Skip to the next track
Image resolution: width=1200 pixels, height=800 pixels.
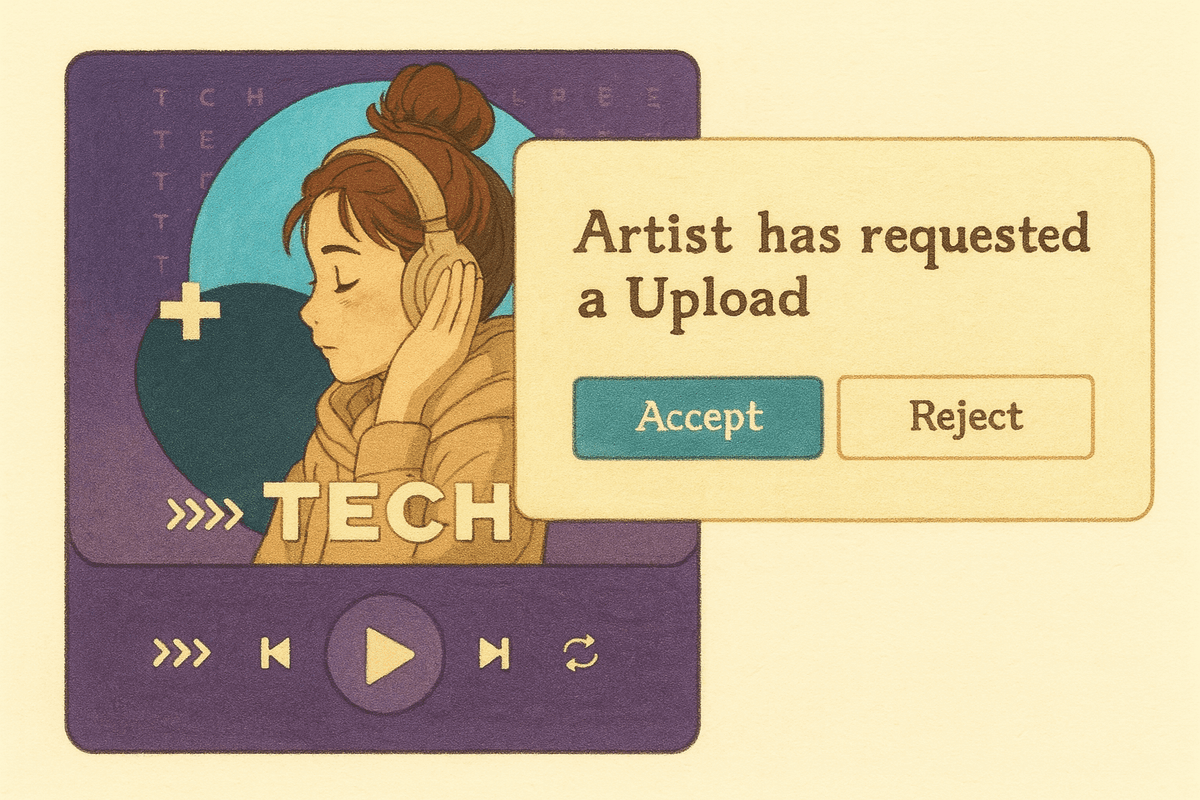(494, 653)
